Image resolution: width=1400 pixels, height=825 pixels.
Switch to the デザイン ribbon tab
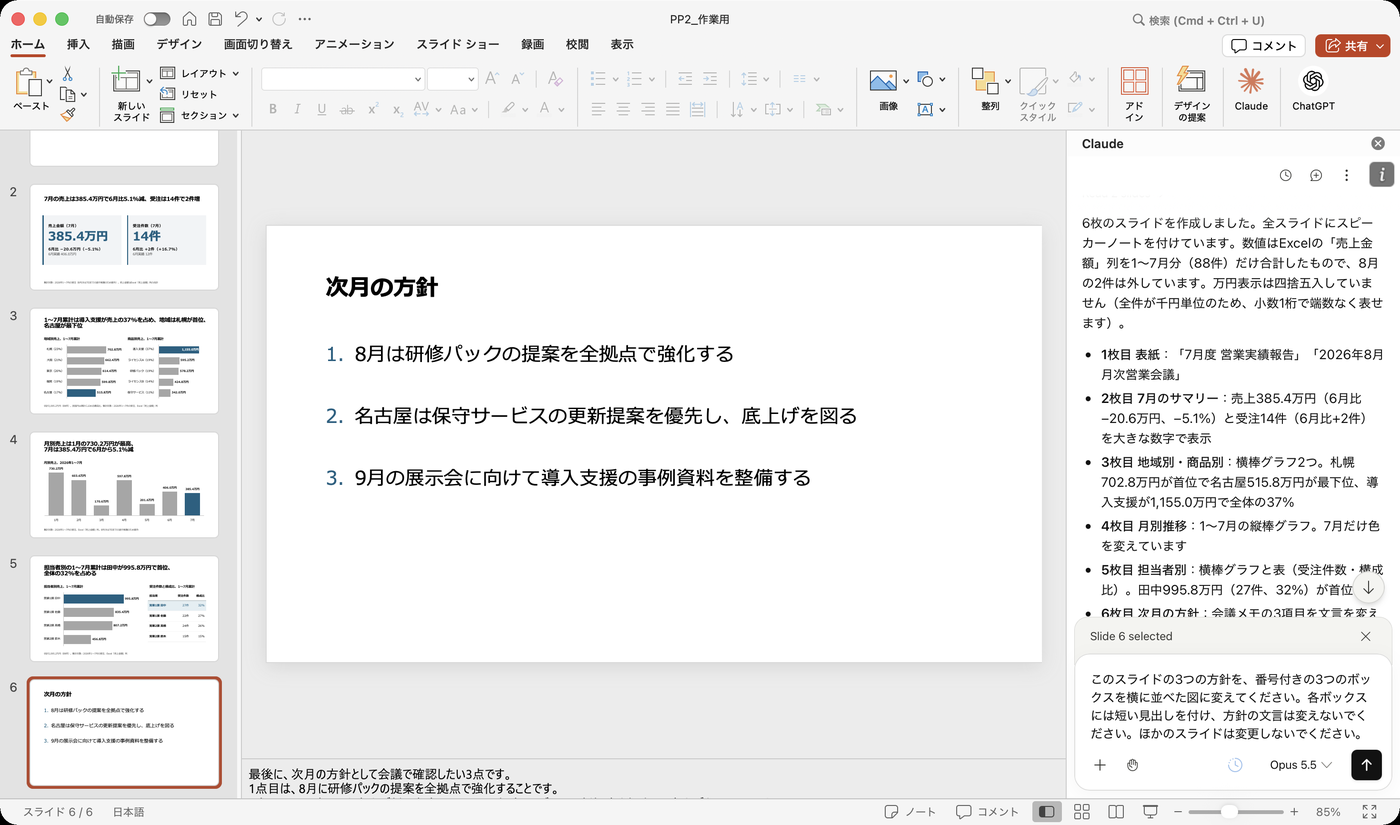coord(179,44)
